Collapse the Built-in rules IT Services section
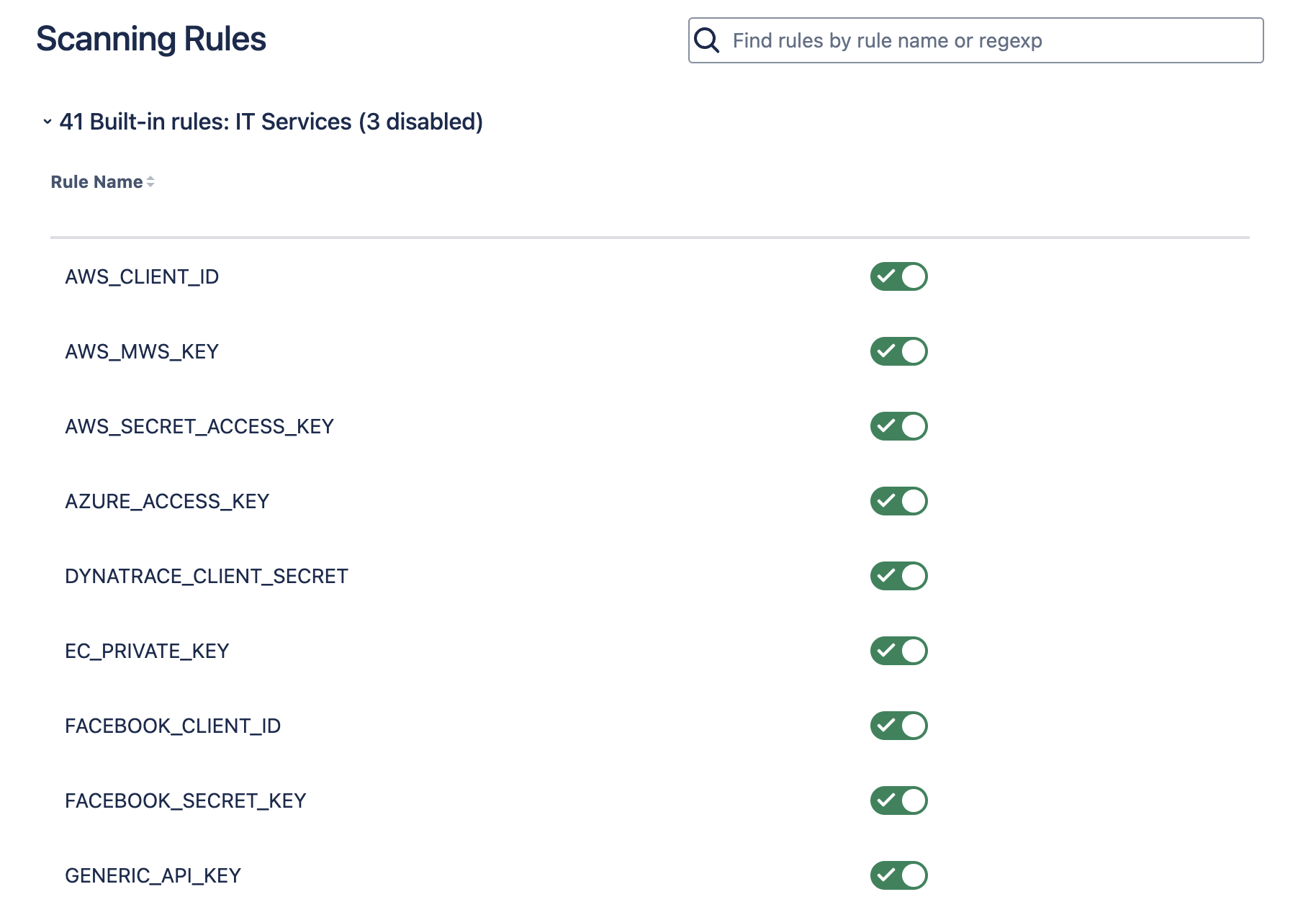This screenshot has width=1316, height=920. [x=48, y=122]
